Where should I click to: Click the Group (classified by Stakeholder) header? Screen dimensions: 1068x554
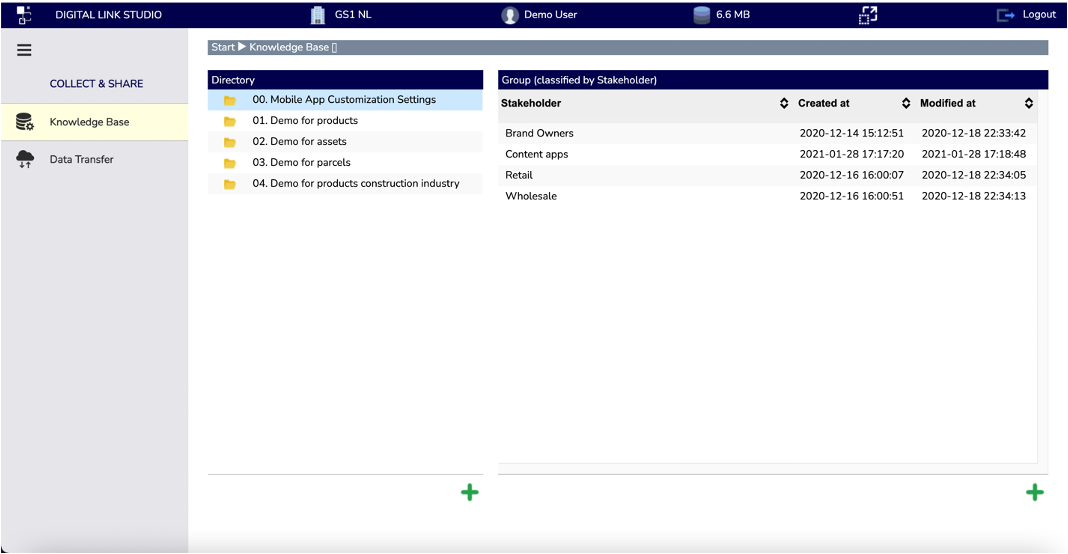click(773, 80)
